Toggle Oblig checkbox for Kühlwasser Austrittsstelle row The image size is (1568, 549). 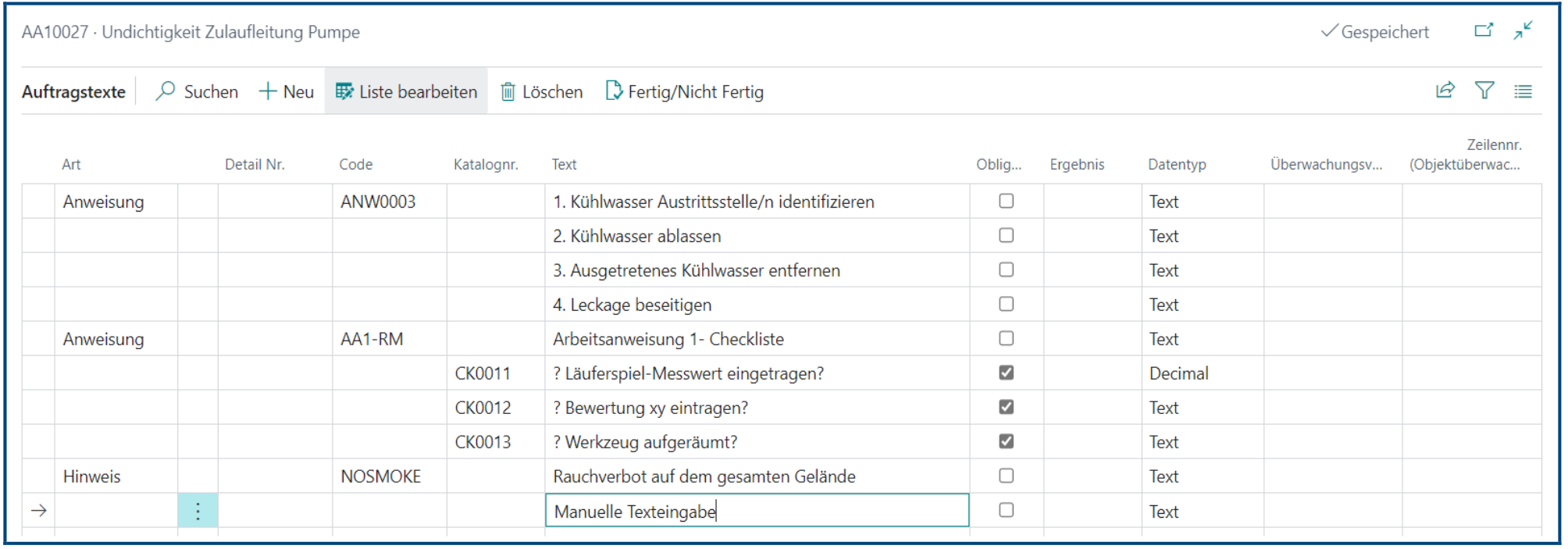pyautogui.click(x=1007, y=201)
